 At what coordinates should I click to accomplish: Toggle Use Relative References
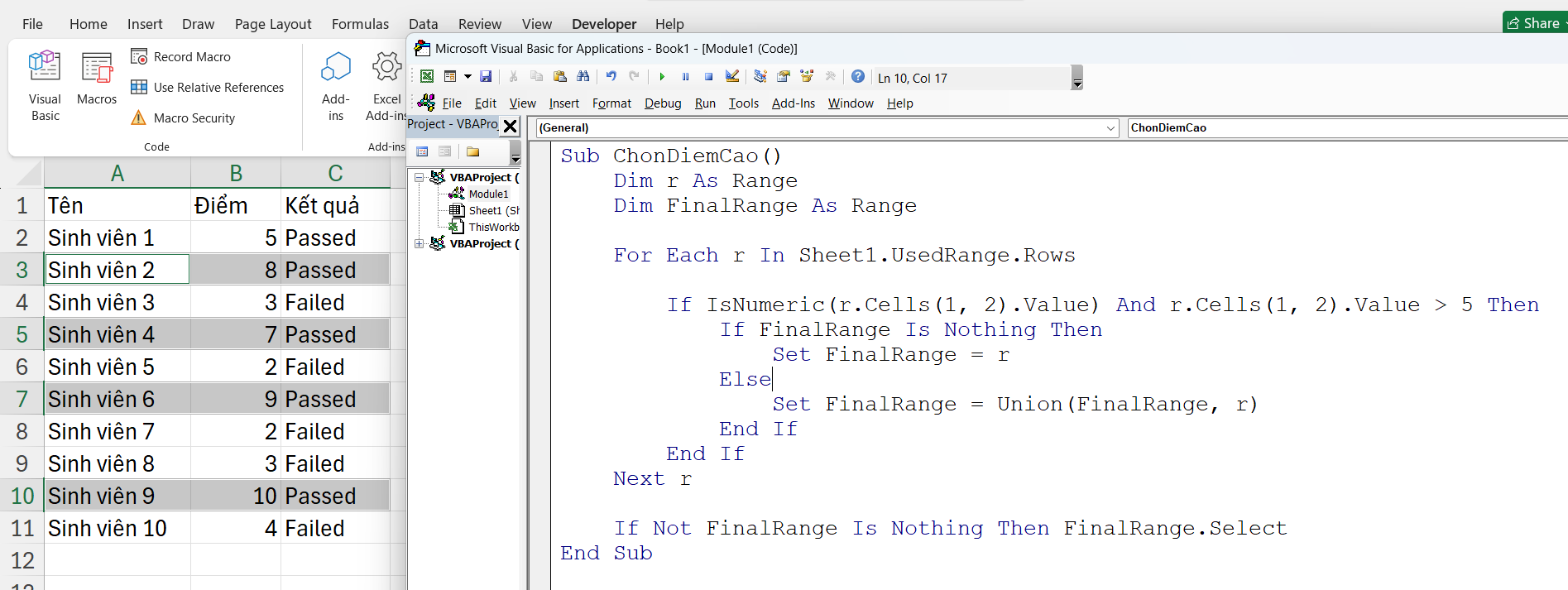(207, 88)
